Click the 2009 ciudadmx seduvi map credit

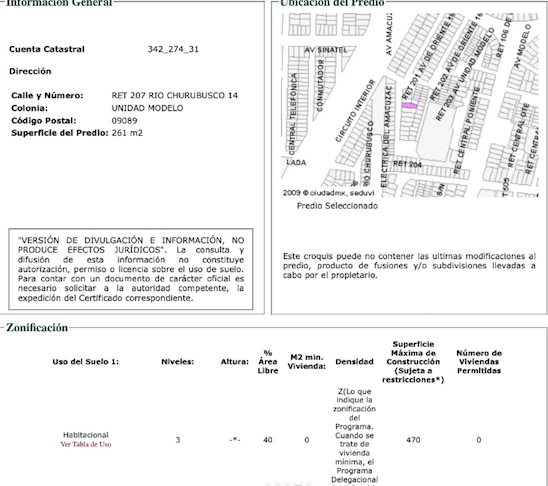coord(328,193)
